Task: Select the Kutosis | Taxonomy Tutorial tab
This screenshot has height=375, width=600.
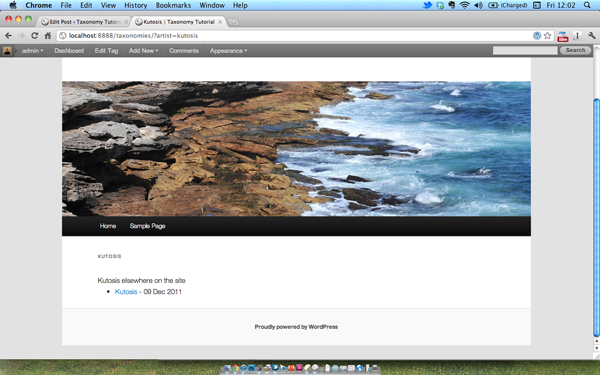Action: coord(178,22)
